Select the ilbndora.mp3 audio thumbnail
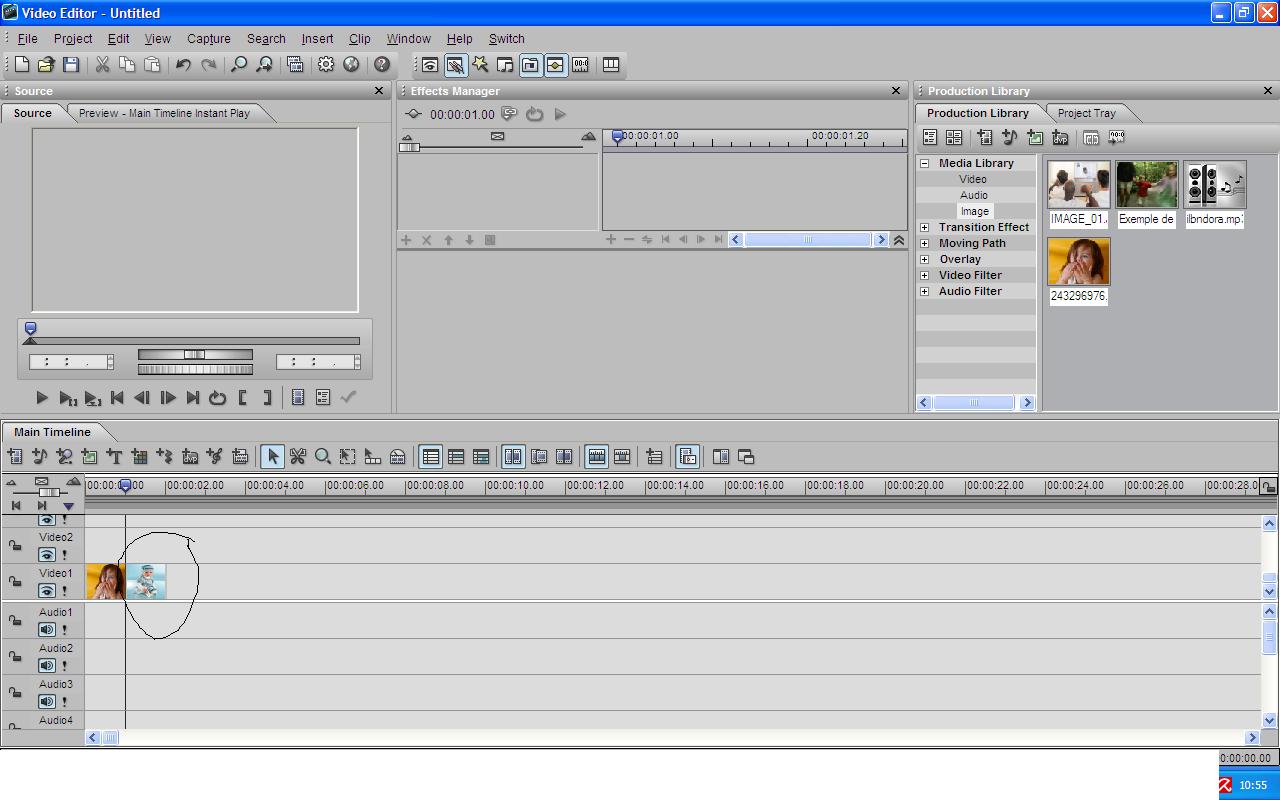This screenshot has height=800, width=1280. [x=1214, y=185]
